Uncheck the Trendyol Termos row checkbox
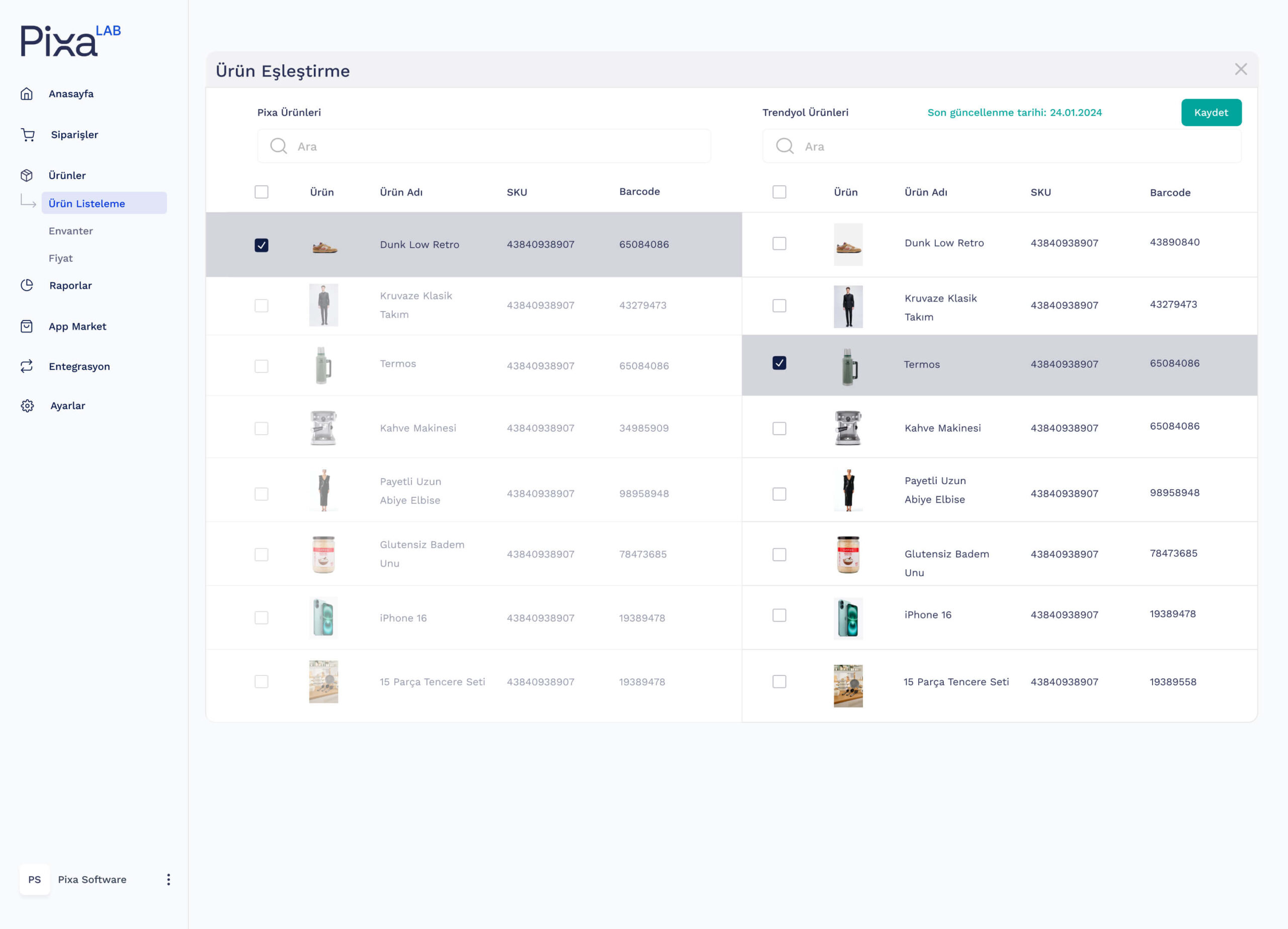The height and width of the screenshot is (929, 1288). tap(779, 363)
